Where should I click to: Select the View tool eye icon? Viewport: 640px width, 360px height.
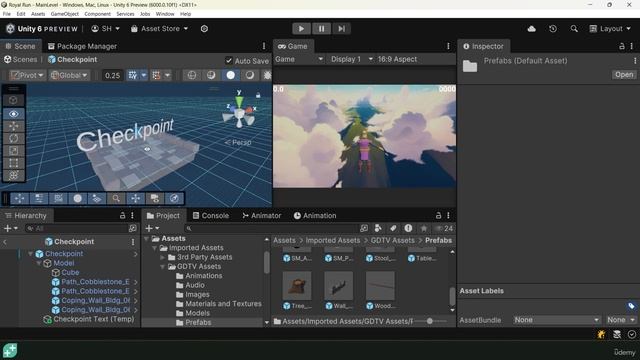(x=13, y=114)
